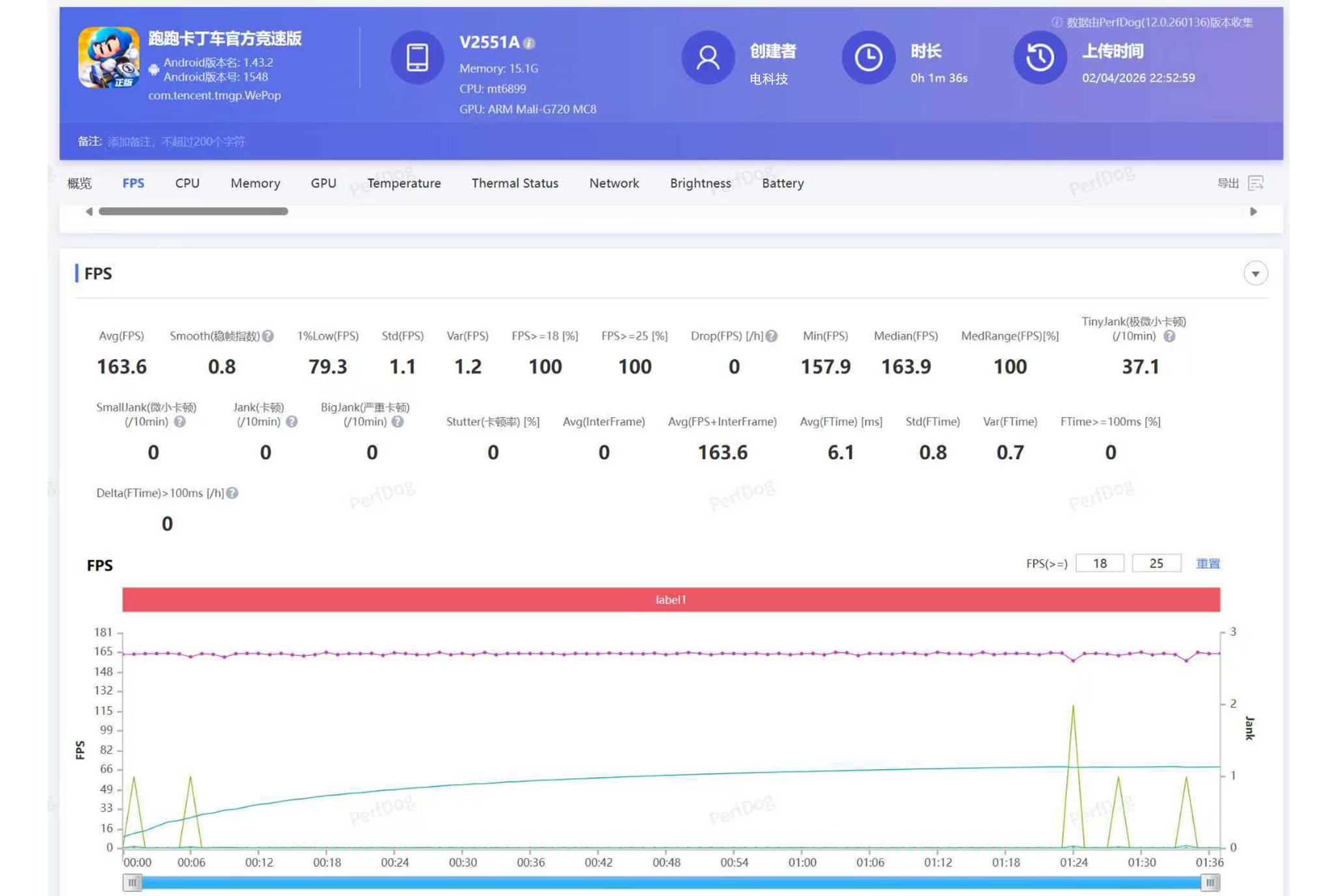This screenshot has width=1337, height=896.
Task: Click the device info icon beside V2551A
Action: [530, 43]
